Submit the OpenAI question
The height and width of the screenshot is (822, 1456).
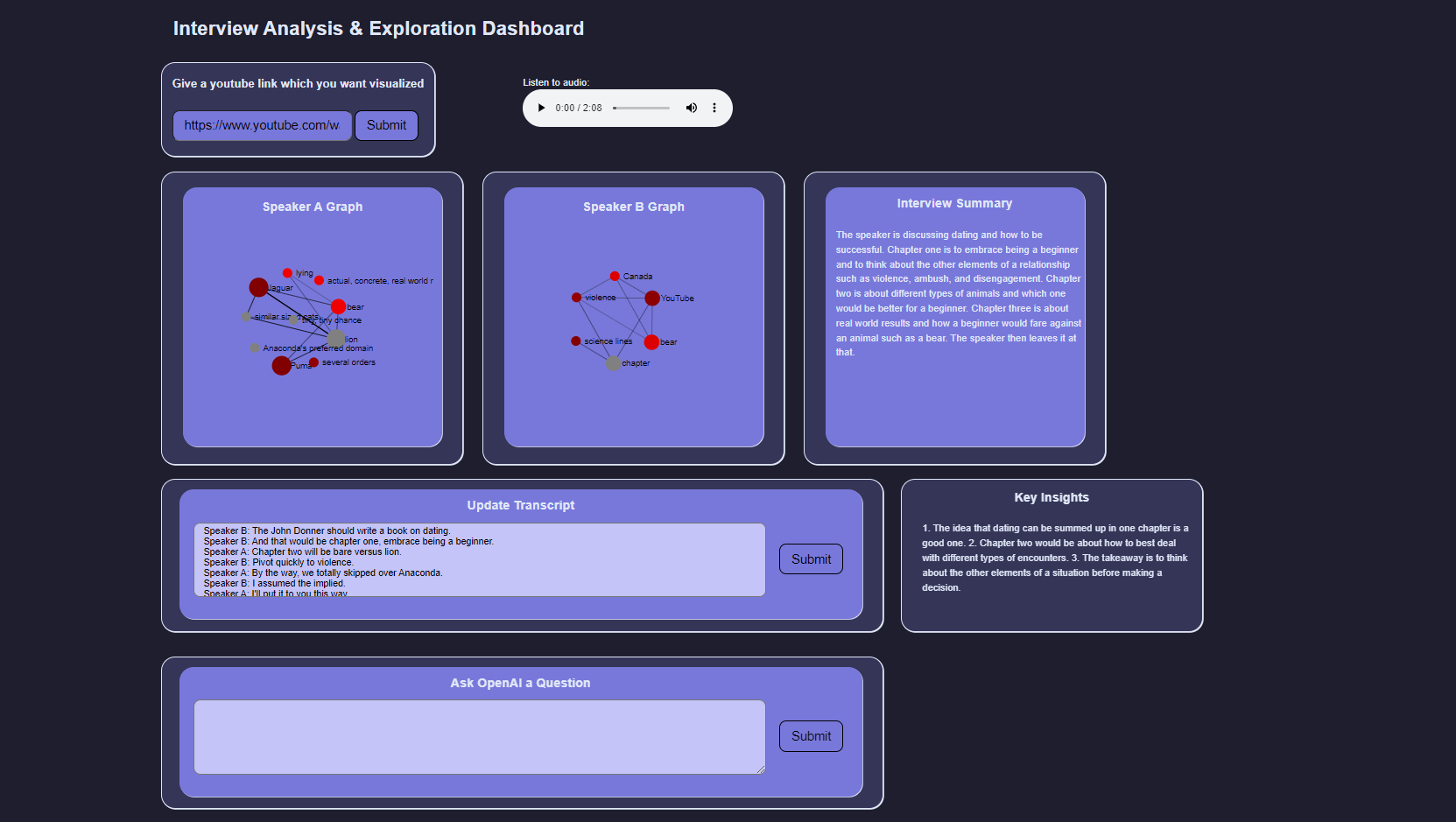(811, 736)
